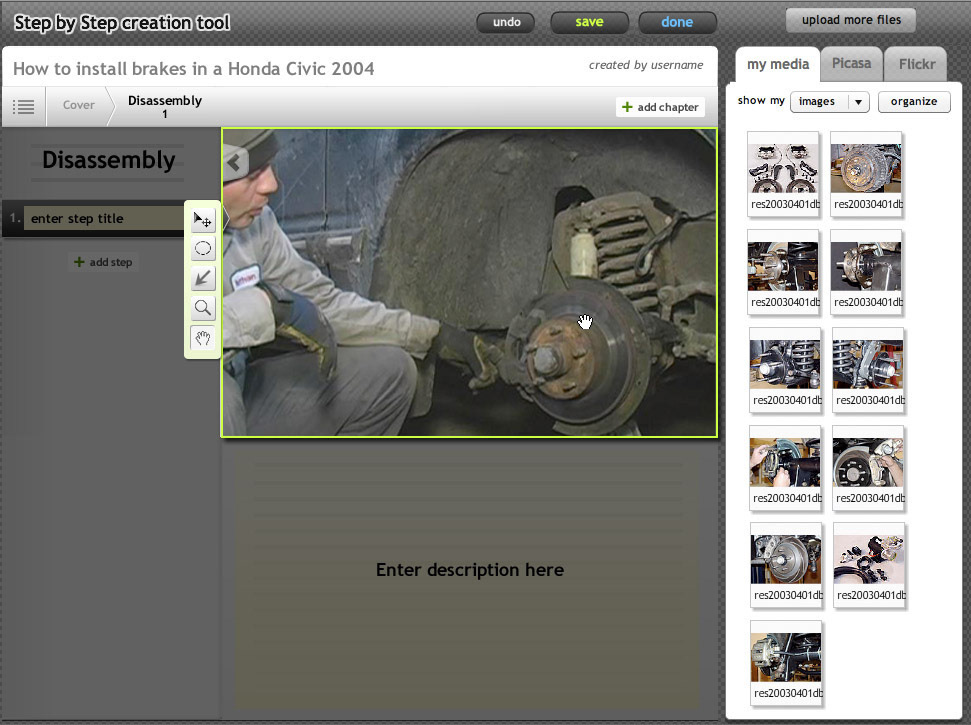971x725 pixels.
Task: Switch to the Flickr tab
Action: coord(917,64)
